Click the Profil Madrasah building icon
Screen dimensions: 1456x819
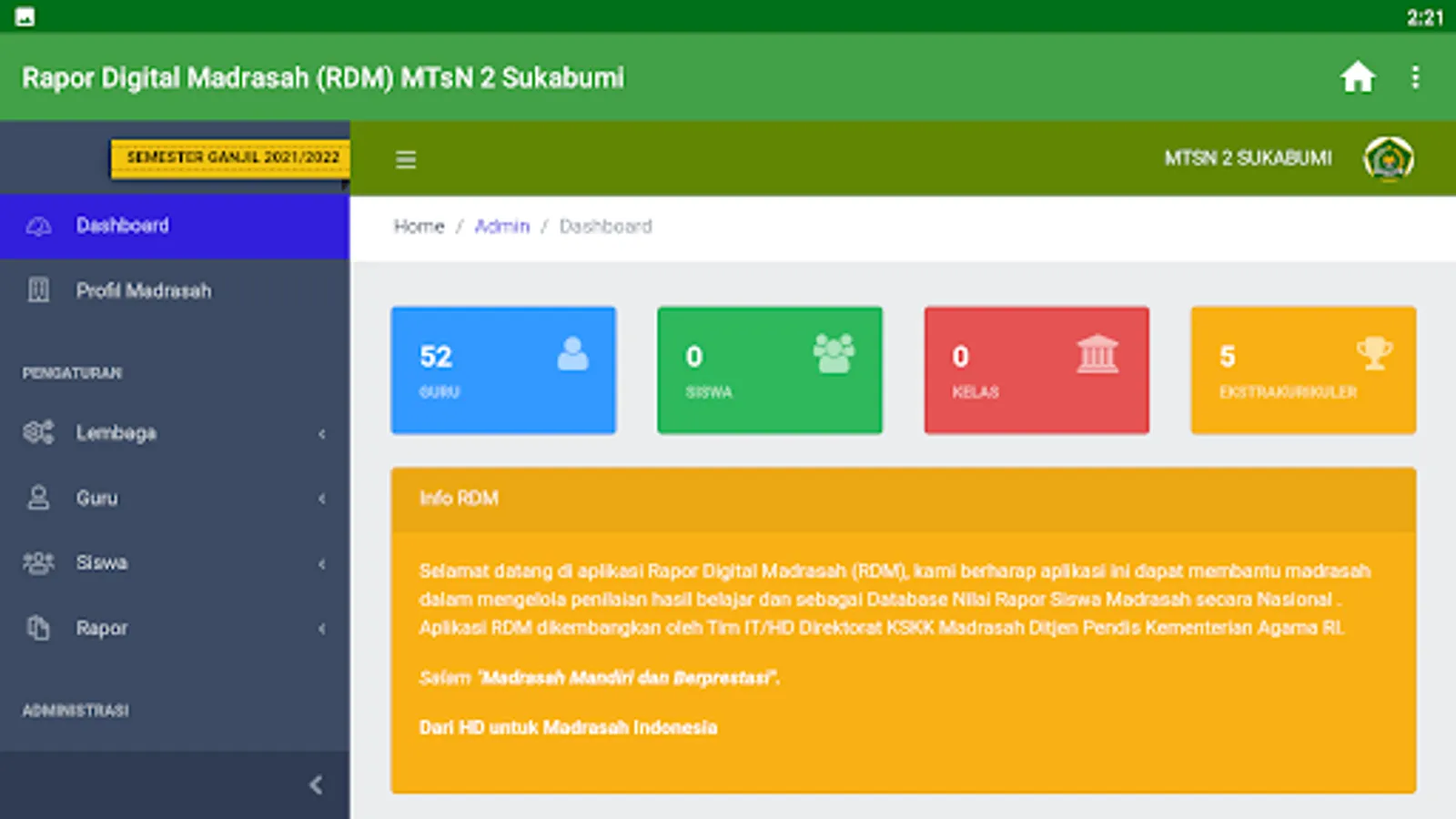38,290
